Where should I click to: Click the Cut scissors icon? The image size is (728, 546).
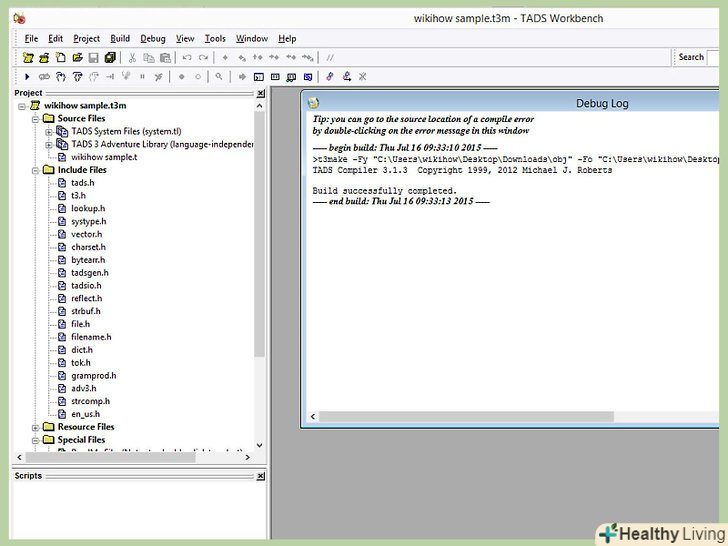[132, 58]
